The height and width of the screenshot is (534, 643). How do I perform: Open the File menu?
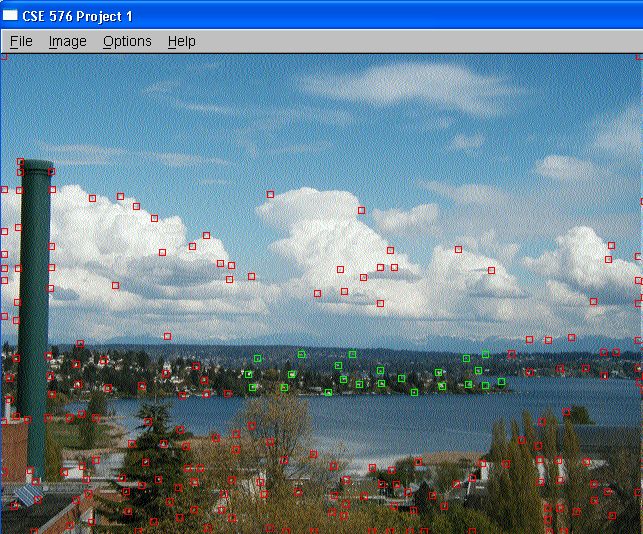pos(21,41)
